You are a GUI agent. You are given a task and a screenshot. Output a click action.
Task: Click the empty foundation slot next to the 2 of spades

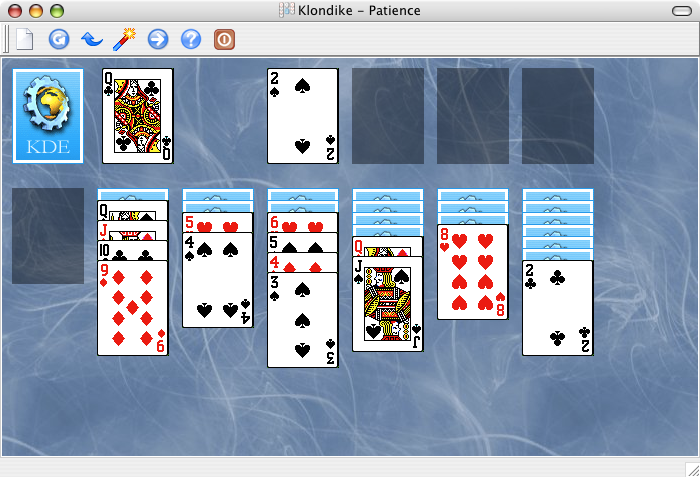pyautogui.click(x=388, y=116)
